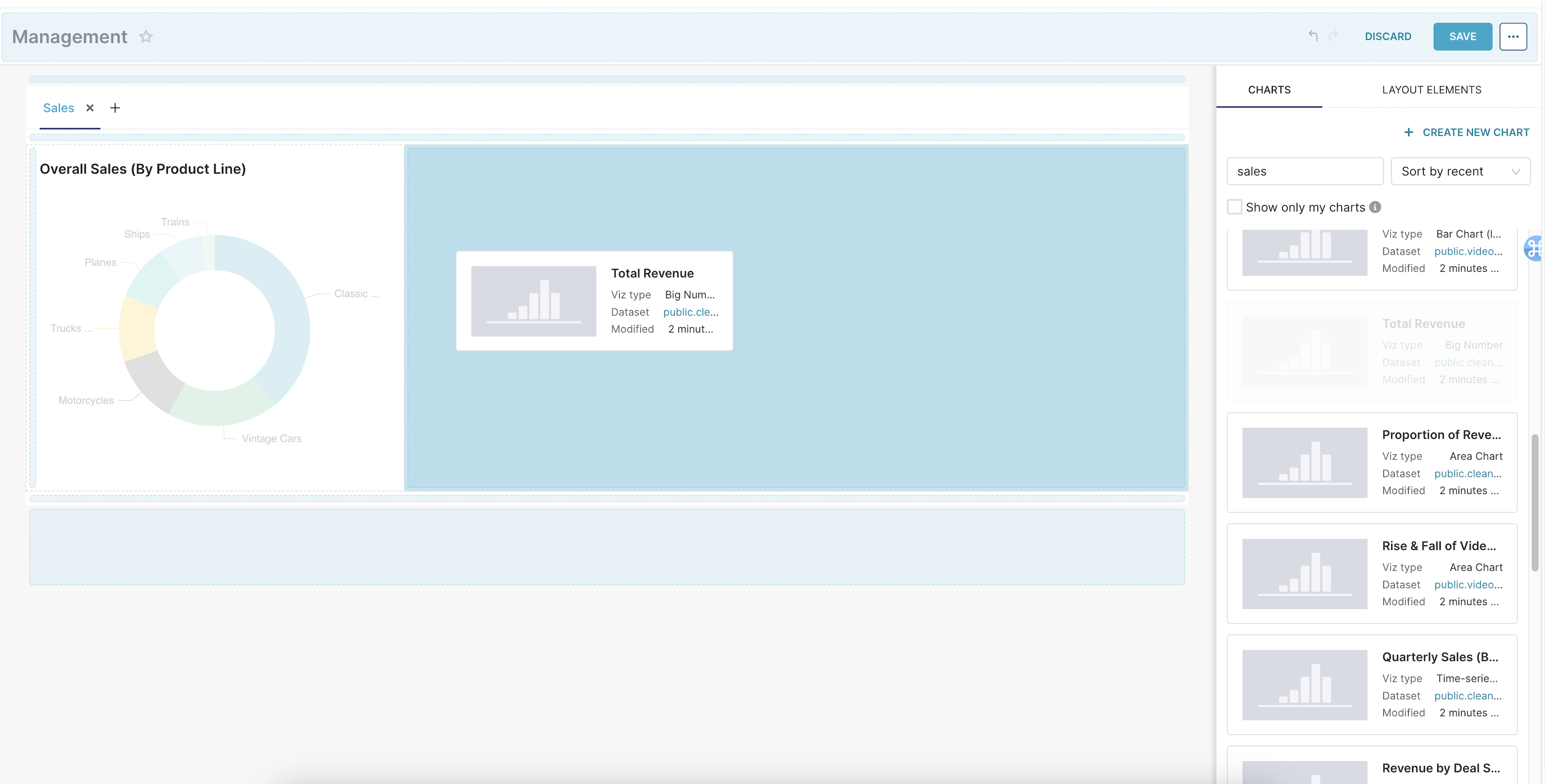Save the dashboard
1545x784 pixels.
[x=1462, y=37]
